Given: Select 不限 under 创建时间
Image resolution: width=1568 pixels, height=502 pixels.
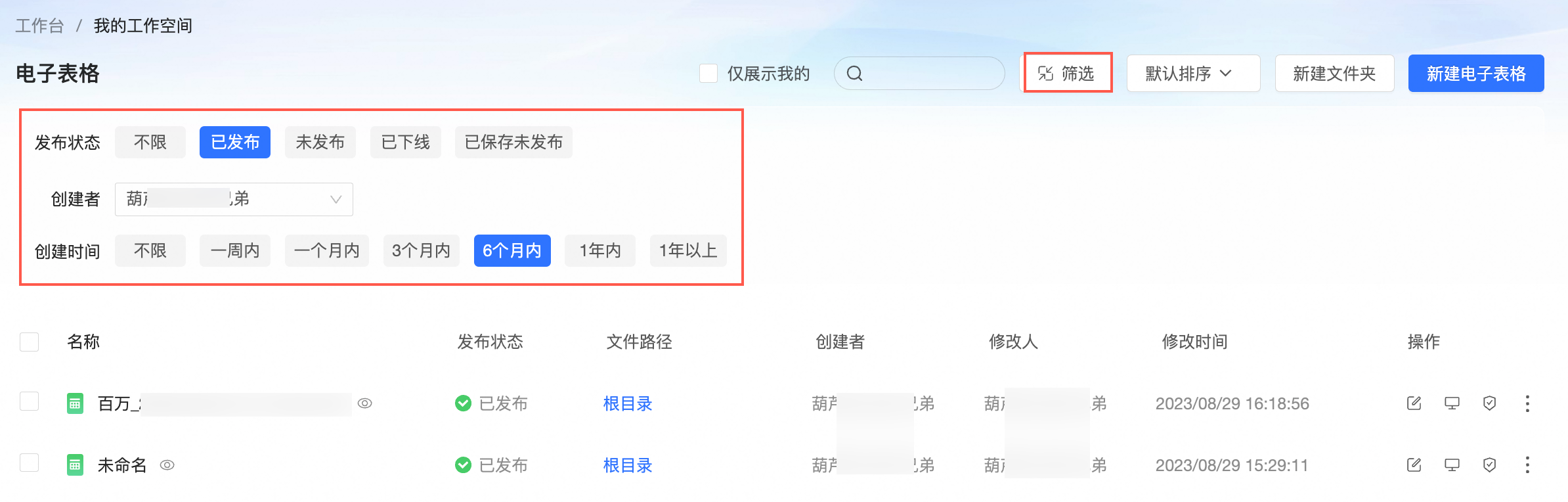Looking at the screenshot, I should 150,251.
